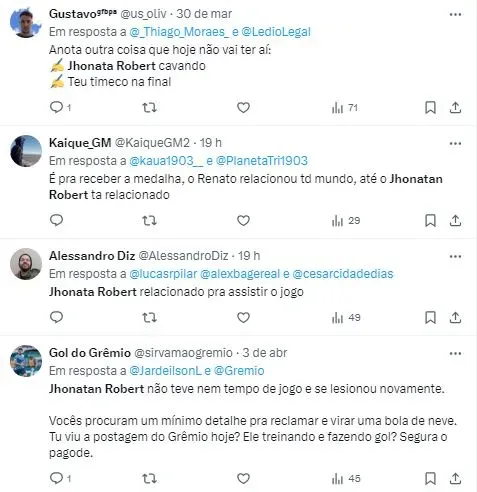Screen dimensions: 477x492
Task: Bookmark the Gol do Grêmio tweet
Action: [430, 478]
